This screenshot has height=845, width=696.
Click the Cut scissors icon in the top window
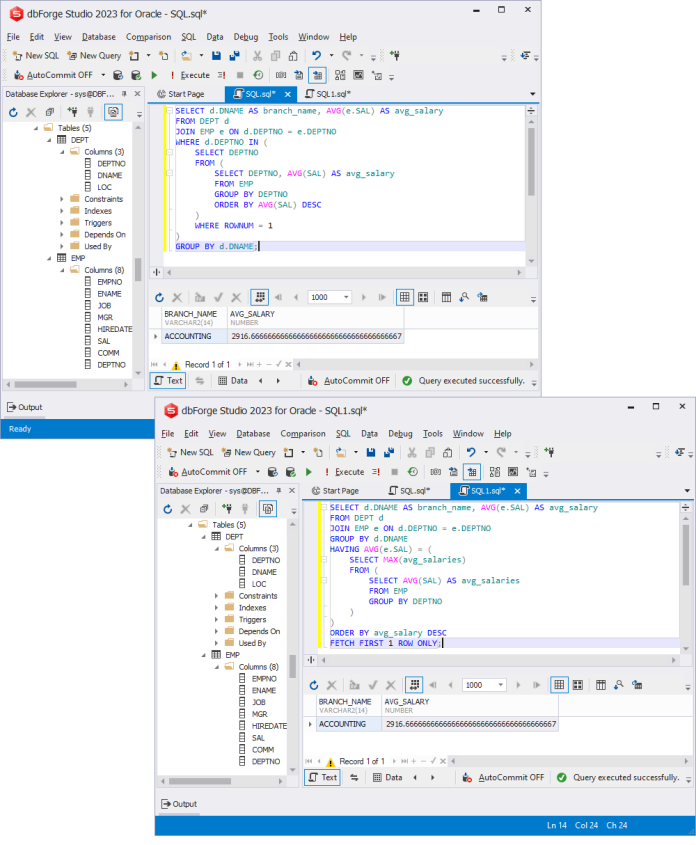pos(257,56)
